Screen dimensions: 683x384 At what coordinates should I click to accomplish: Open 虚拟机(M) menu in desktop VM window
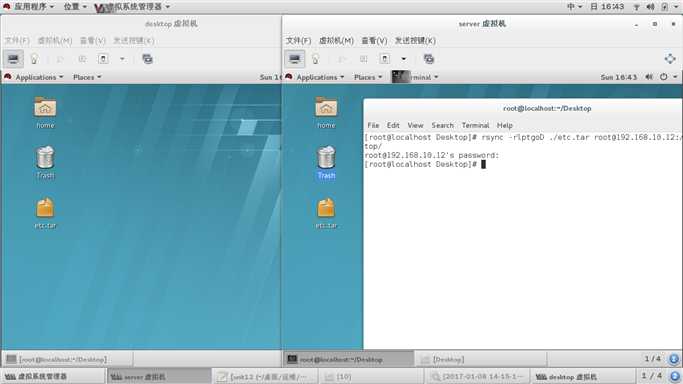(x=55, y=40)
